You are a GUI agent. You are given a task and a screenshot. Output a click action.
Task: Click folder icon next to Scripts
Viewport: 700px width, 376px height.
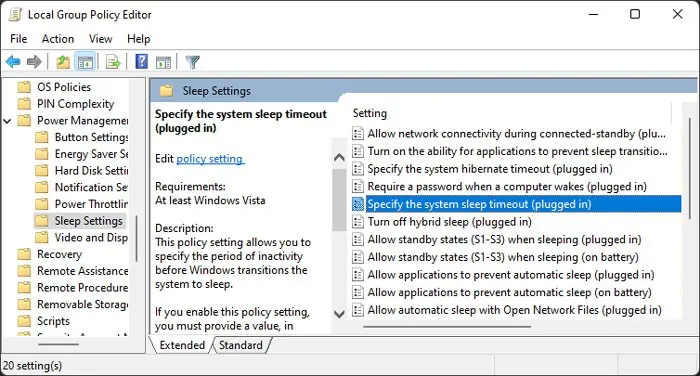point(24,321)
